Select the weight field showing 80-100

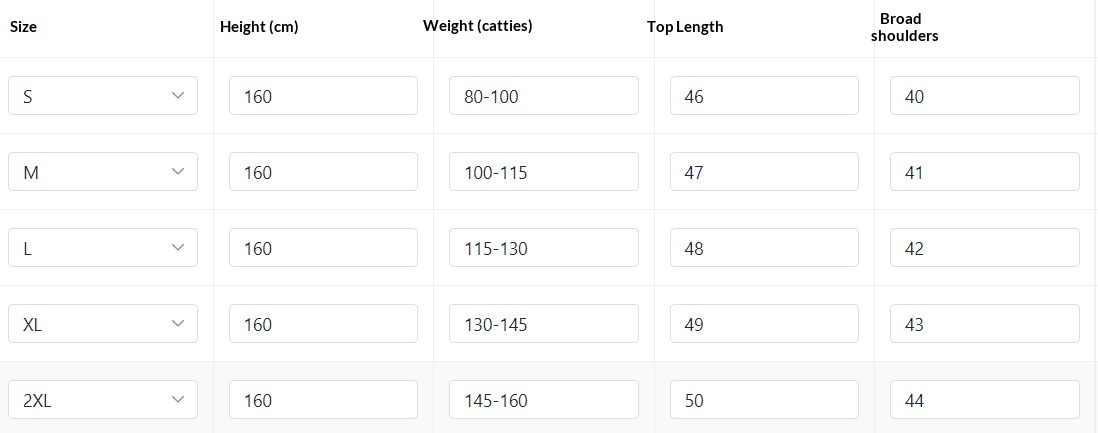point(543,96)
